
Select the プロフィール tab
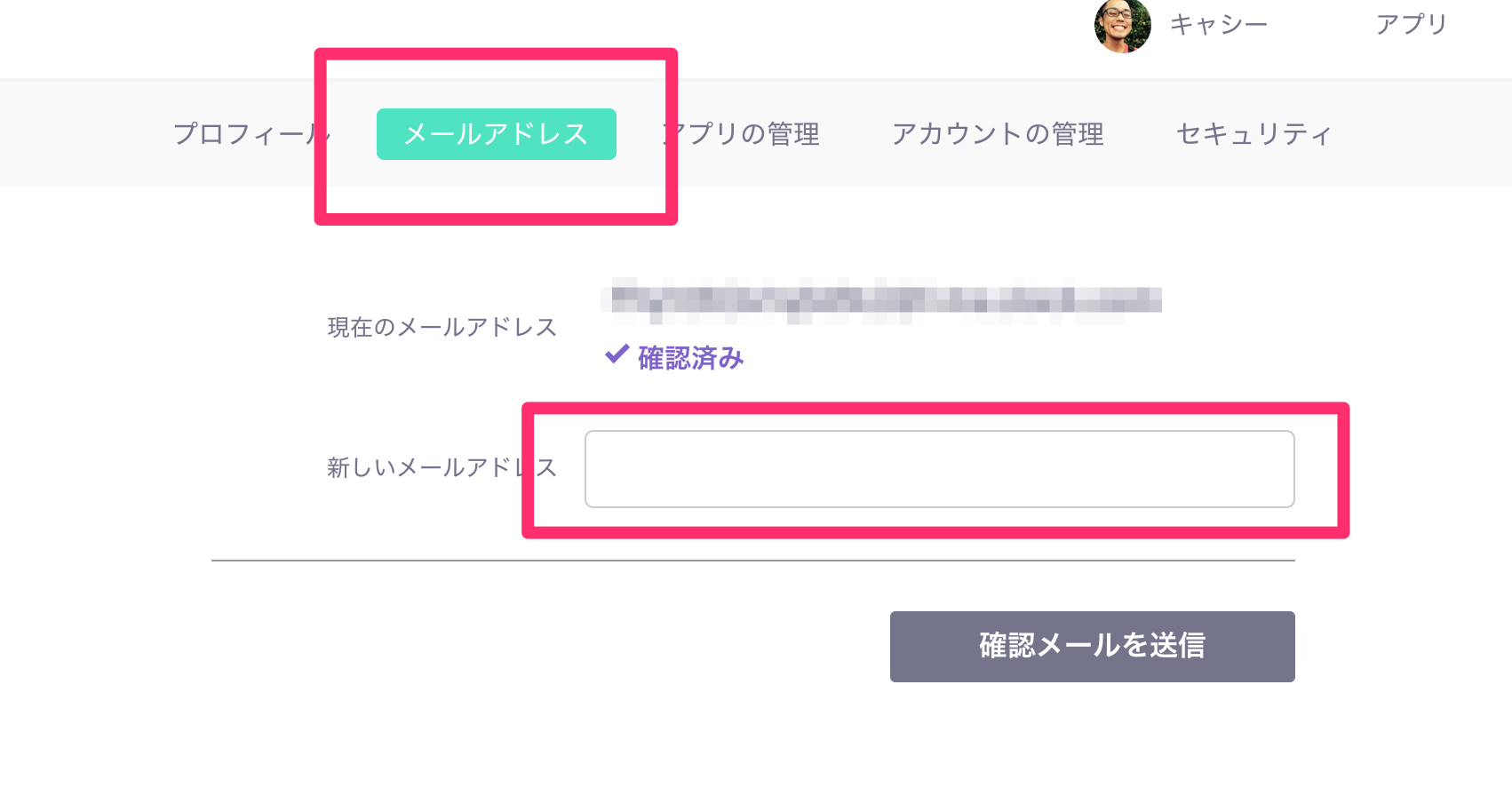pos(252,133)
